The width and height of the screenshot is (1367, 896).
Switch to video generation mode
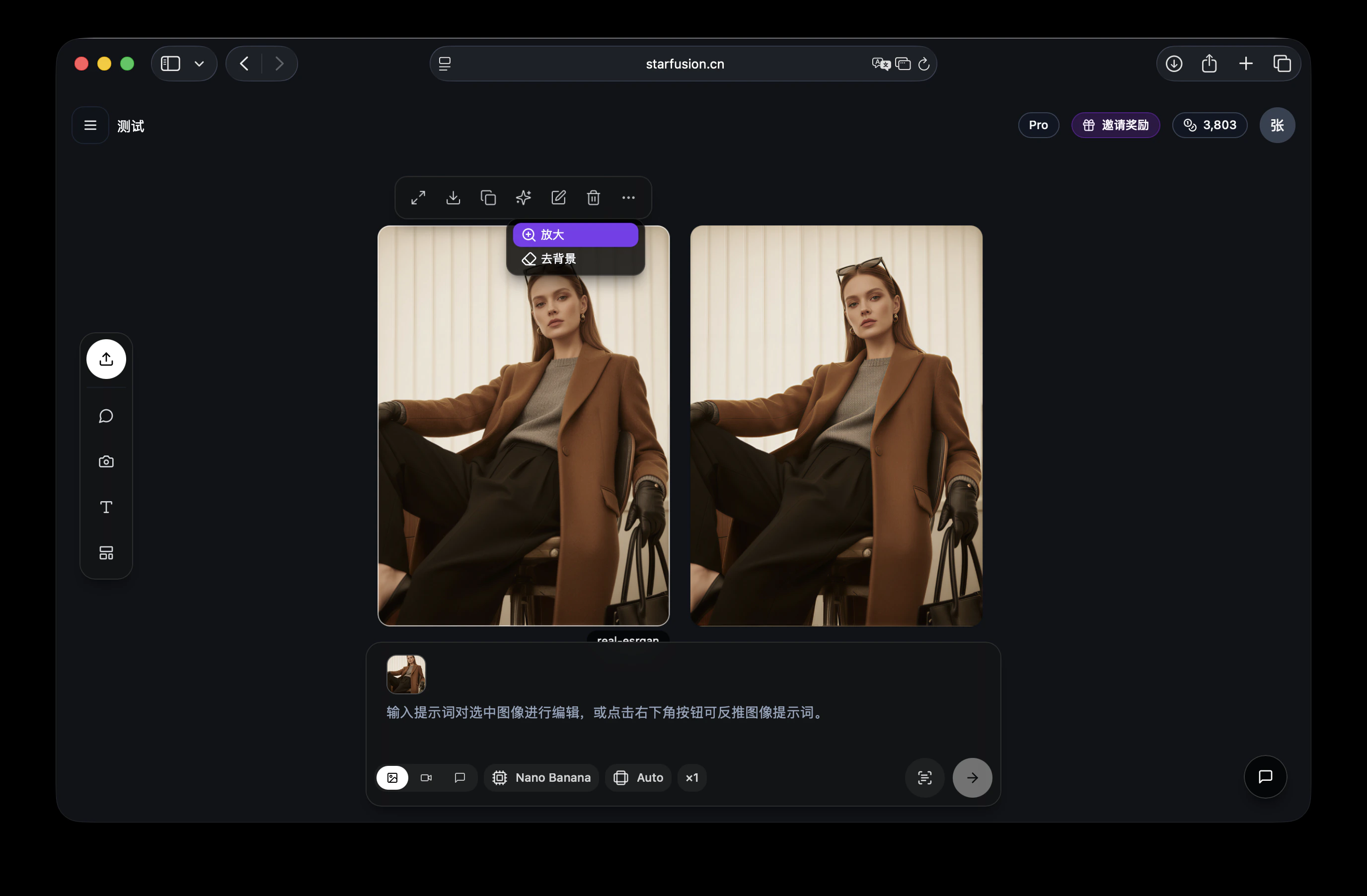click(x=426, y=778)
